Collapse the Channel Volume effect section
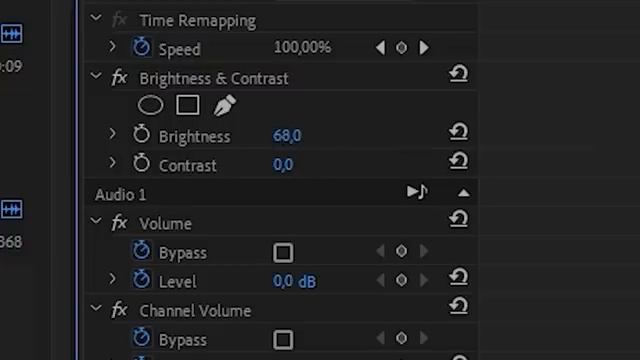Image resolution: width=640 pixels, height=360 pixels. tap(96, 308)
